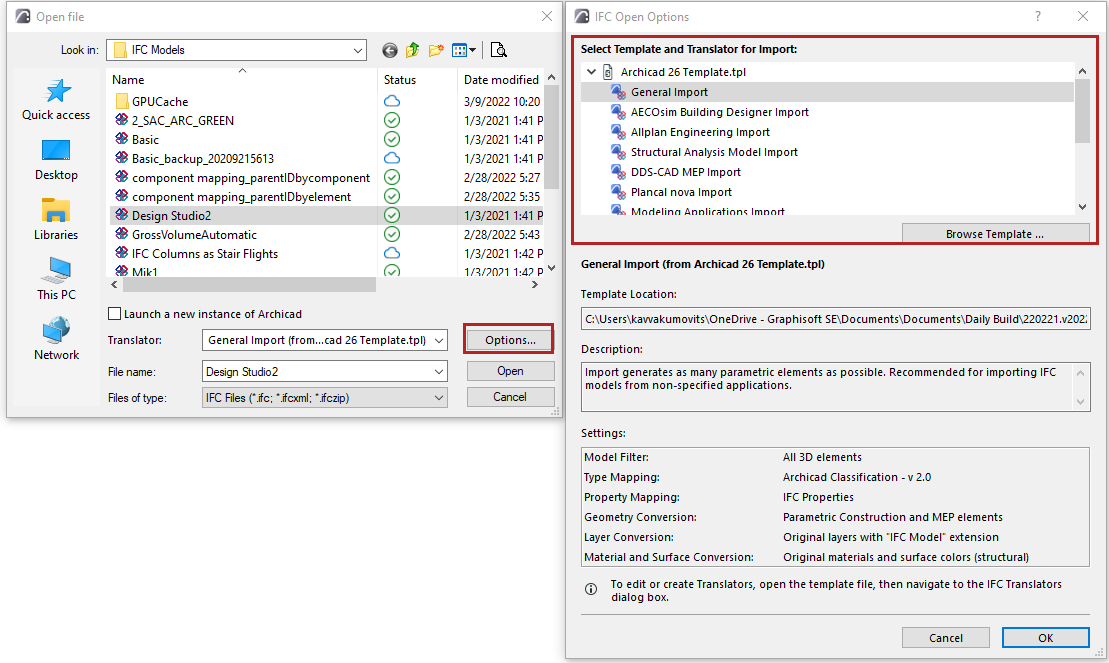Click the file list horizontal scrollbar
Image resolution: width=1109 pixels, height=663 pixels.
click(249, 284)
